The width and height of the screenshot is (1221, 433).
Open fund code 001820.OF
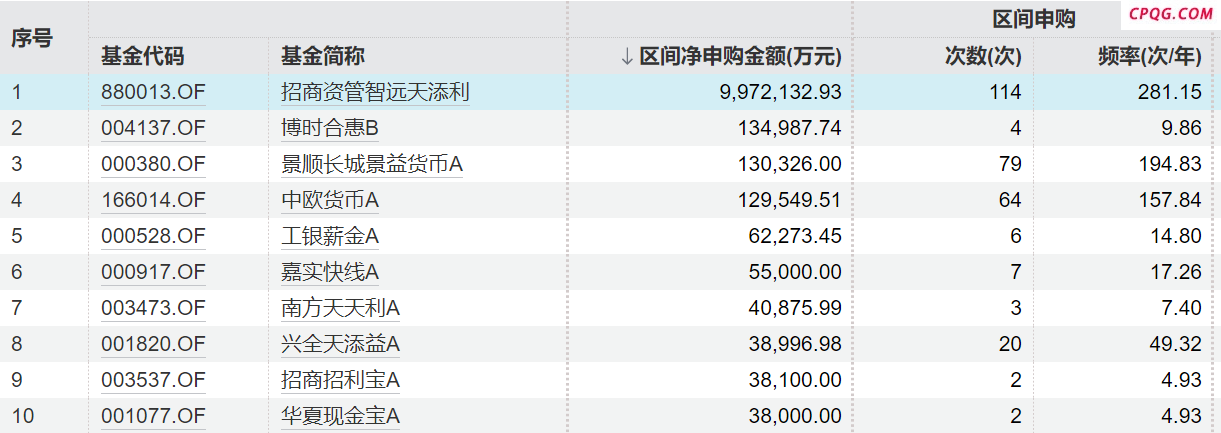click(x=153, y=344)
